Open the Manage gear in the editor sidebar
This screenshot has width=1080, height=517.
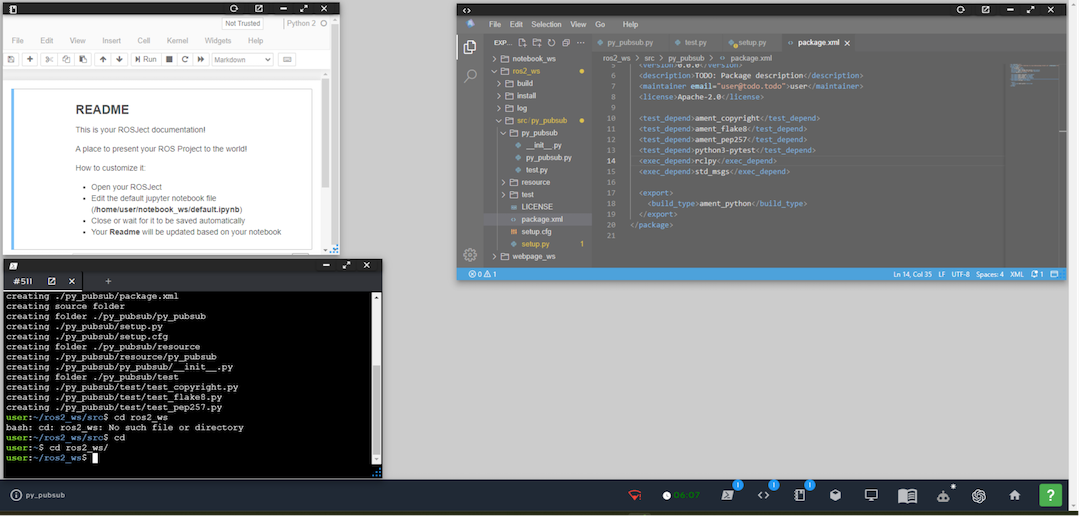tap(470, 255)
